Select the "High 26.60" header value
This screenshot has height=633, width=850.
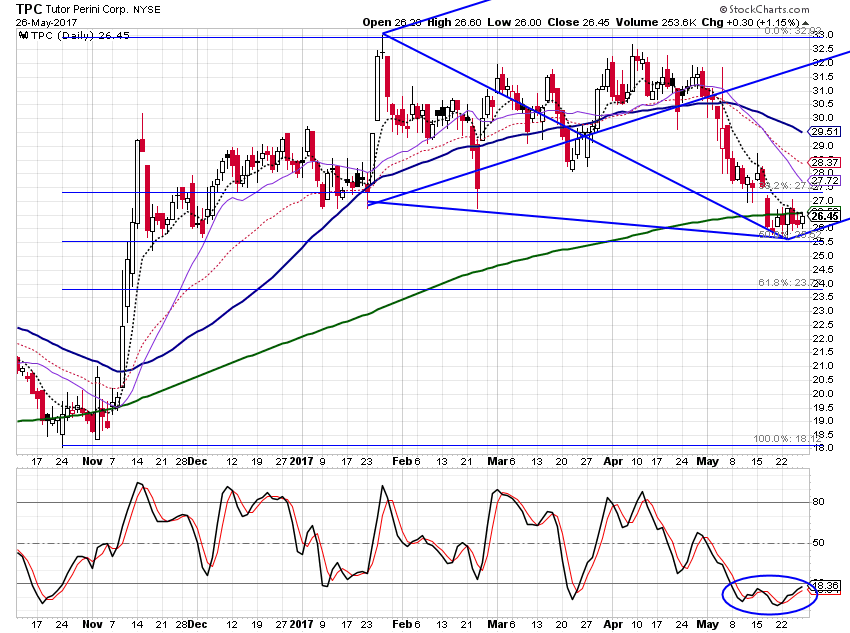[x=454, y=23]
